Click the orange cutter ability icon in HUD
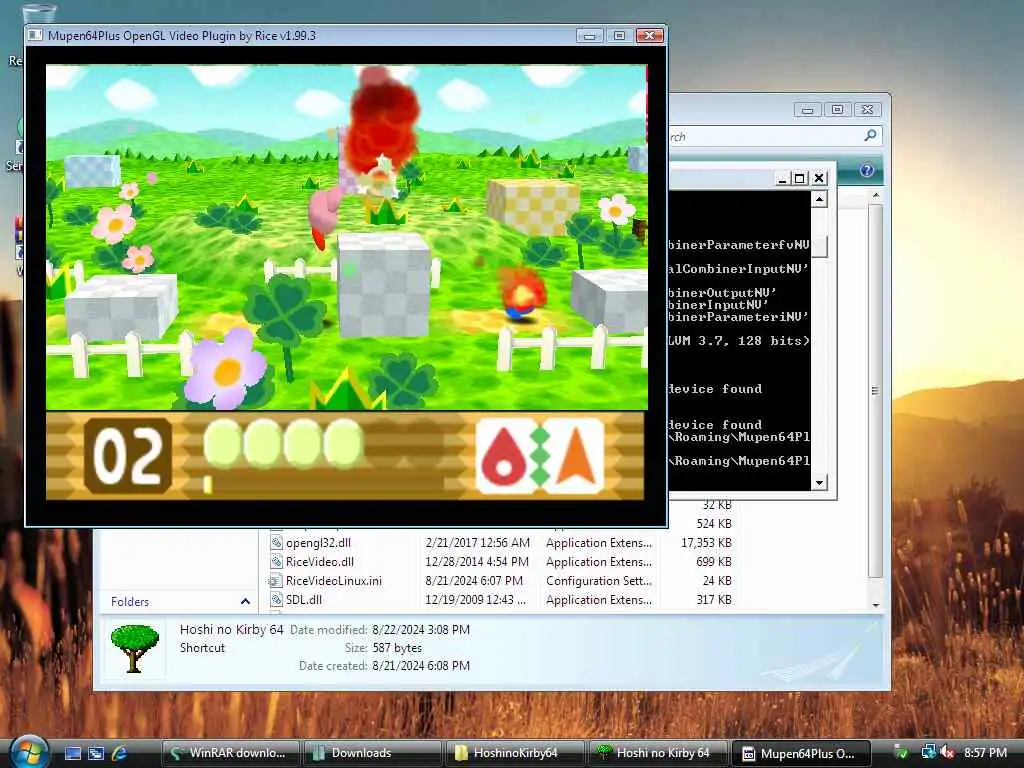This screenshot has width=1024, height=768. (575, 456)
